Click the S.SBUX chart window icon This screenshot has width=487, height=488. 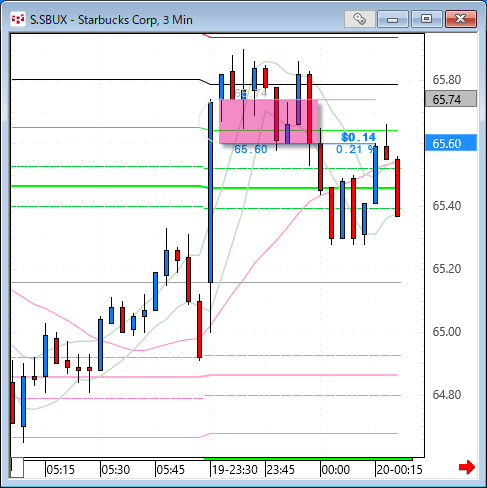point(18,19)
